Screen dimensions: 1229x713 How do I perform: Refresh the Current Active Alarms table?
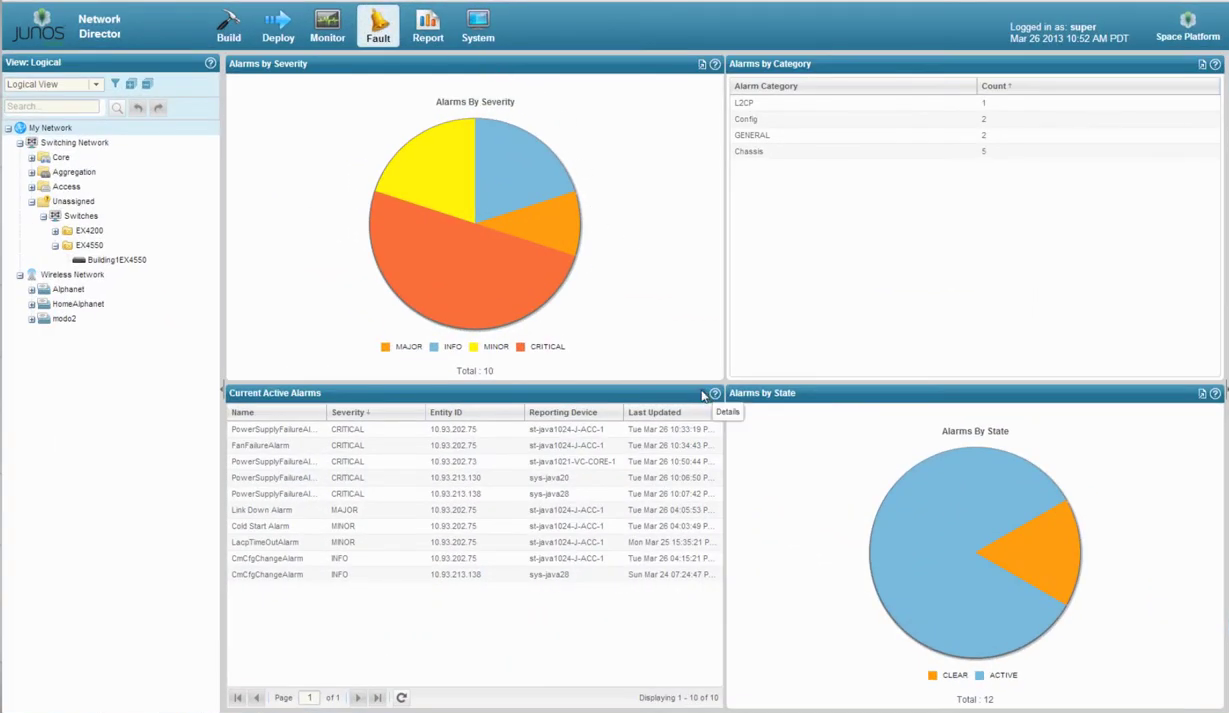(x=401, y=698)
